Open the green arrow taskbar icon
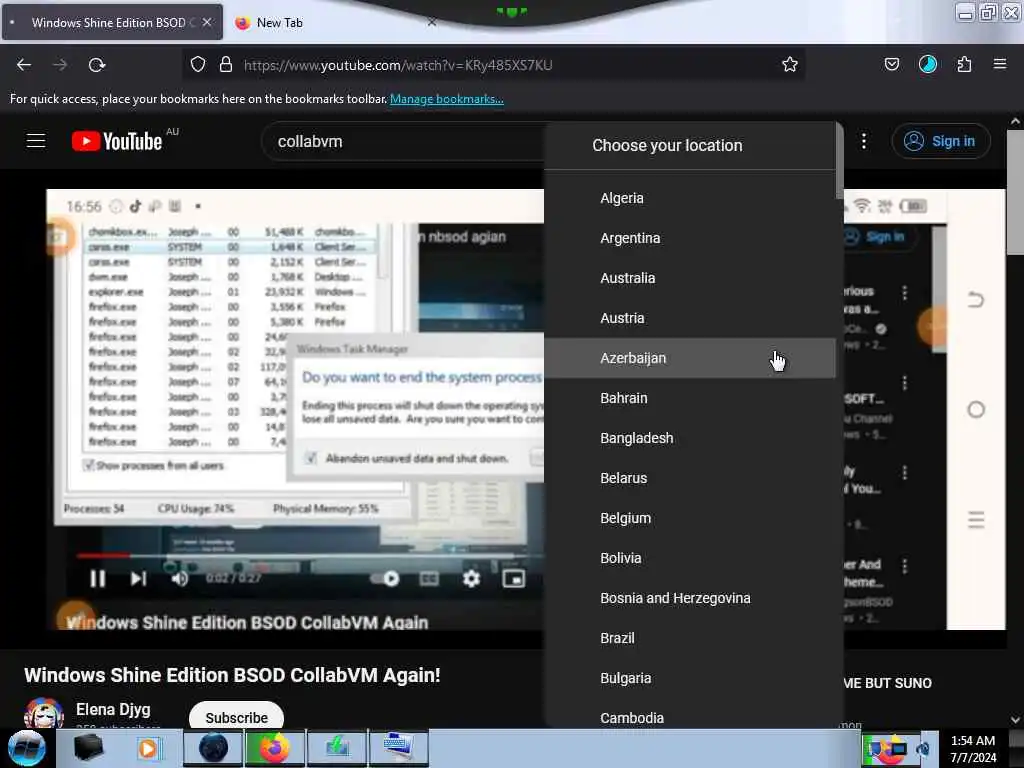The image size is (1024, 768). click(337, 748)
